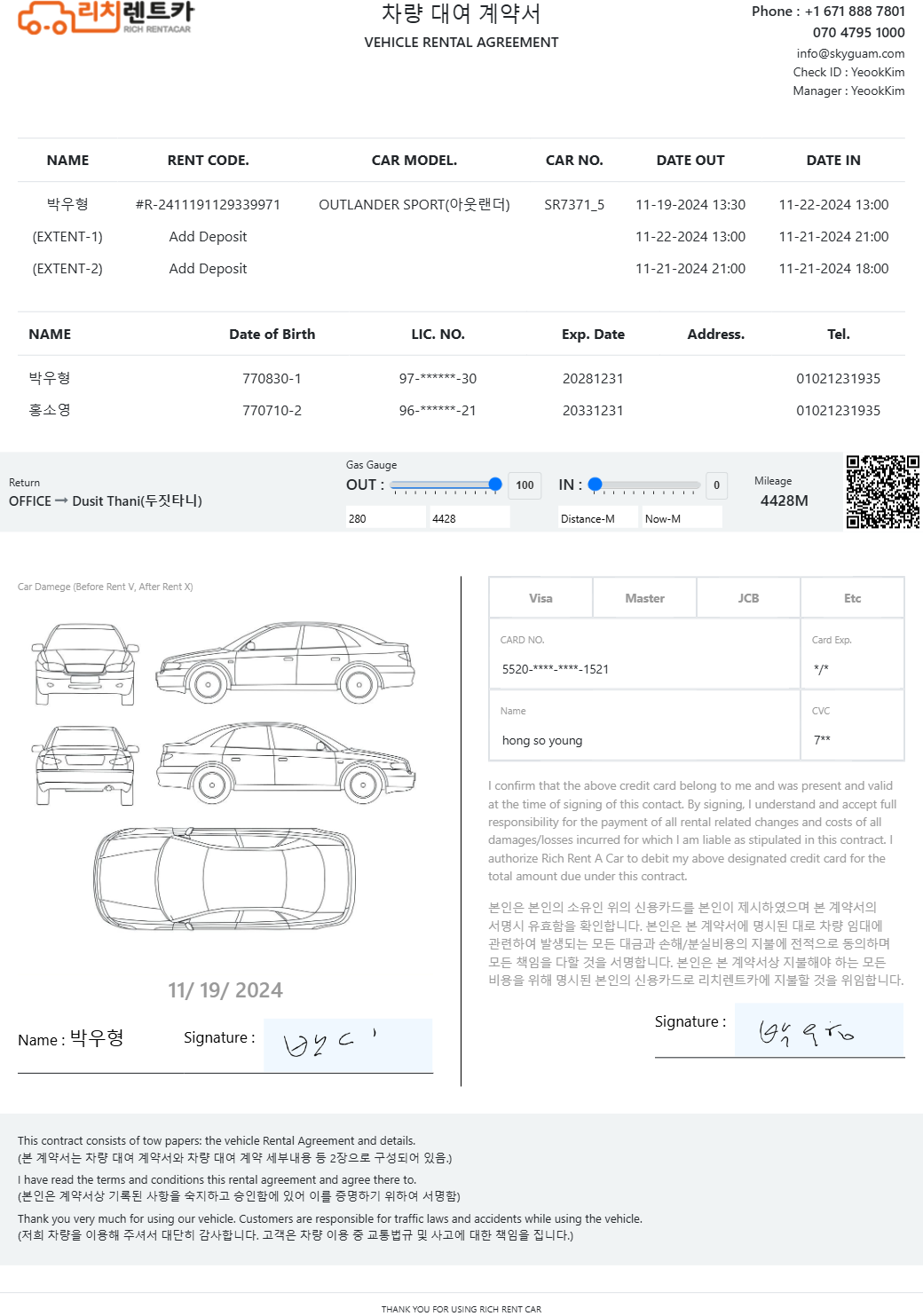Image resolution: width=923 pixels, height=1316 pixels.
Task: Select the upper side view car diagram
Action: [x=286, y=662]
